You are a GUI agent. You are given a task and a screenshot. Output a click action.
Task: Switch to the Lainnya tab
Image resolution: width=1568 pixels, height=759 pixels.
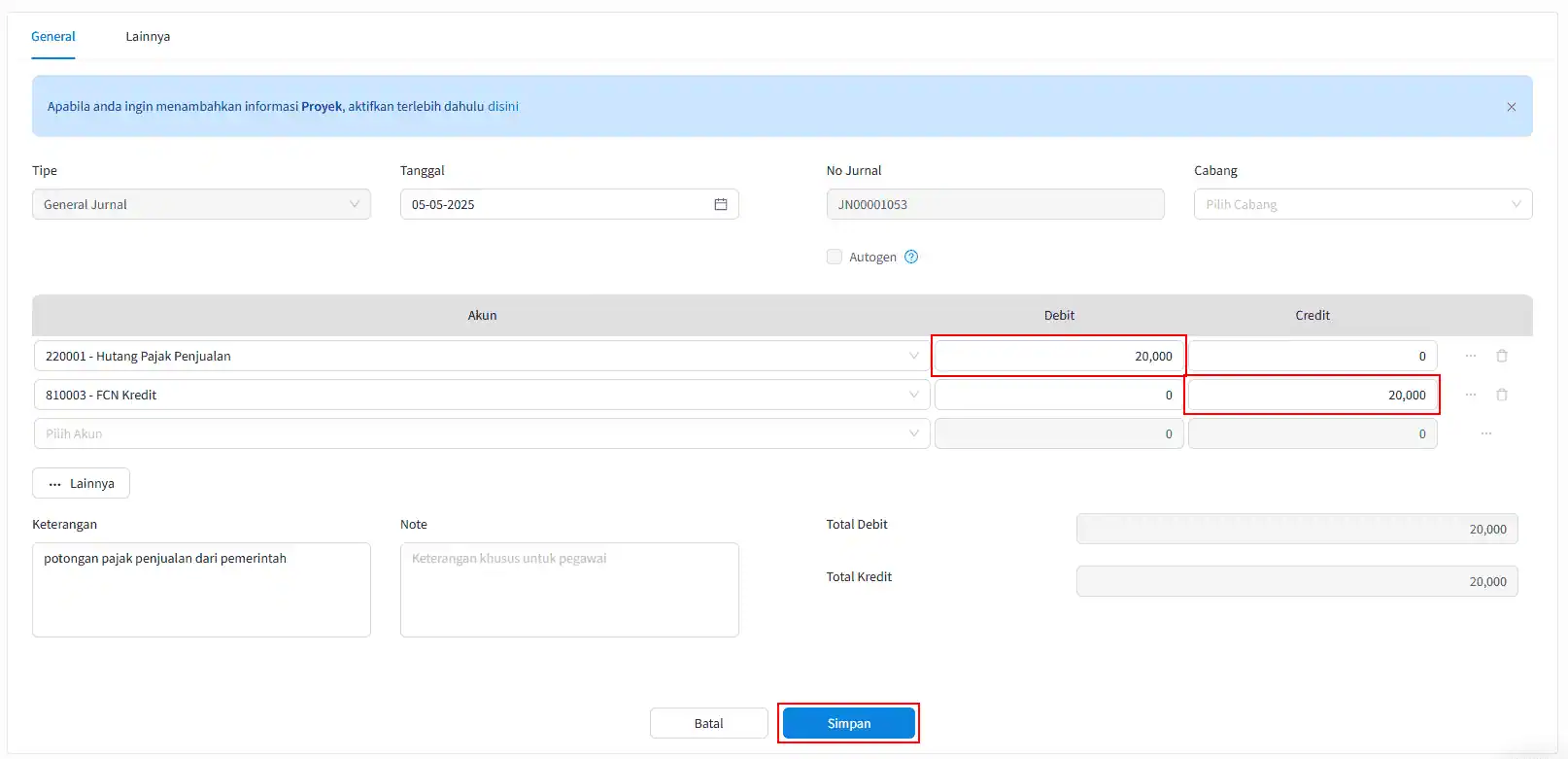coord(148,36)
